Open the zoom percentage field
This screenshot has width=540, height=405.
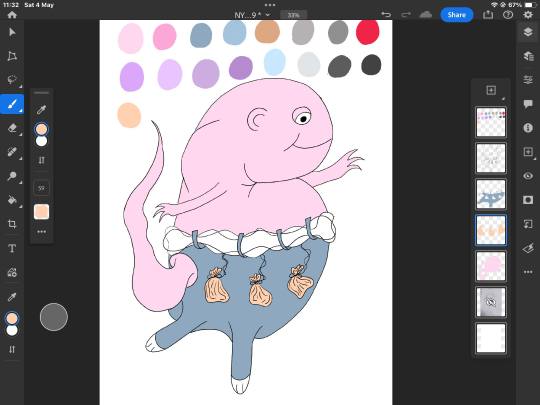(293, 15)
